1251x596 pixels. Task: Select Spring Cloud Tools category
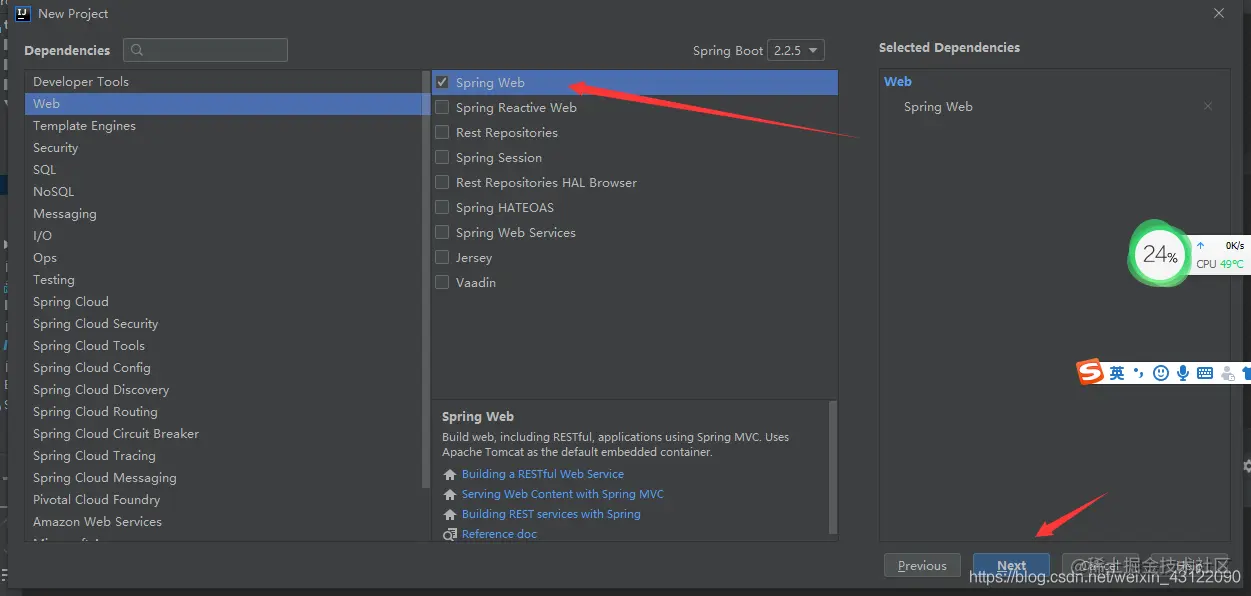(224, 346)
